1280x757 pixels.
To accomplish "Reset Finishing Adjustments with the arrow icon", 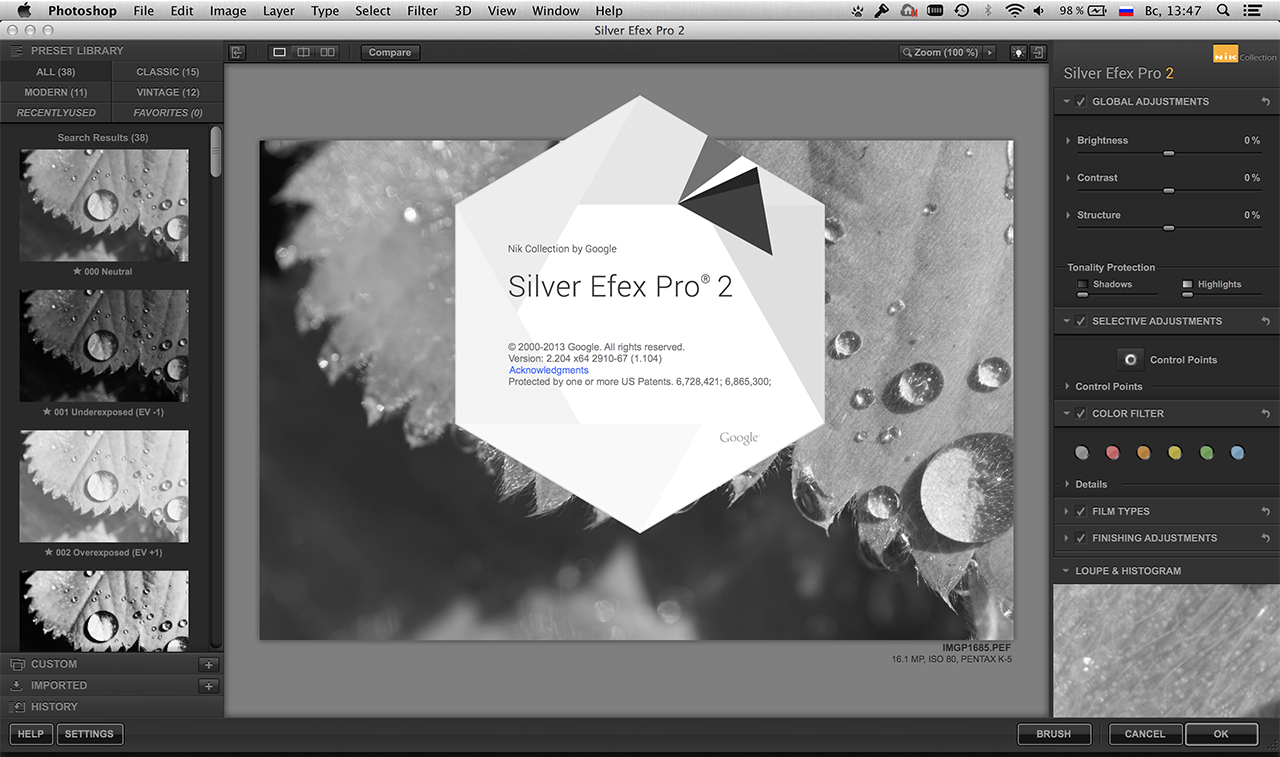I will (1266, 539).
